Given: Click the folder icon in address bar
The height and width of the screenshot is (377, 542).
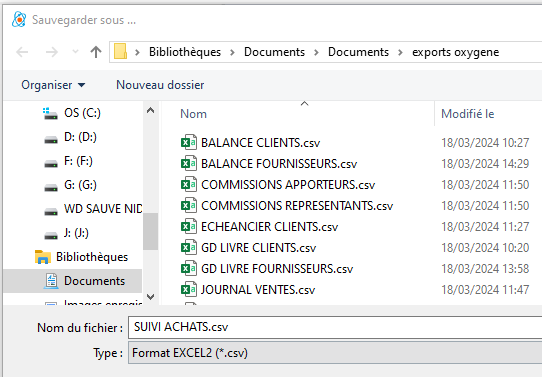Looking at the screenshot, I should pos(120,52).
